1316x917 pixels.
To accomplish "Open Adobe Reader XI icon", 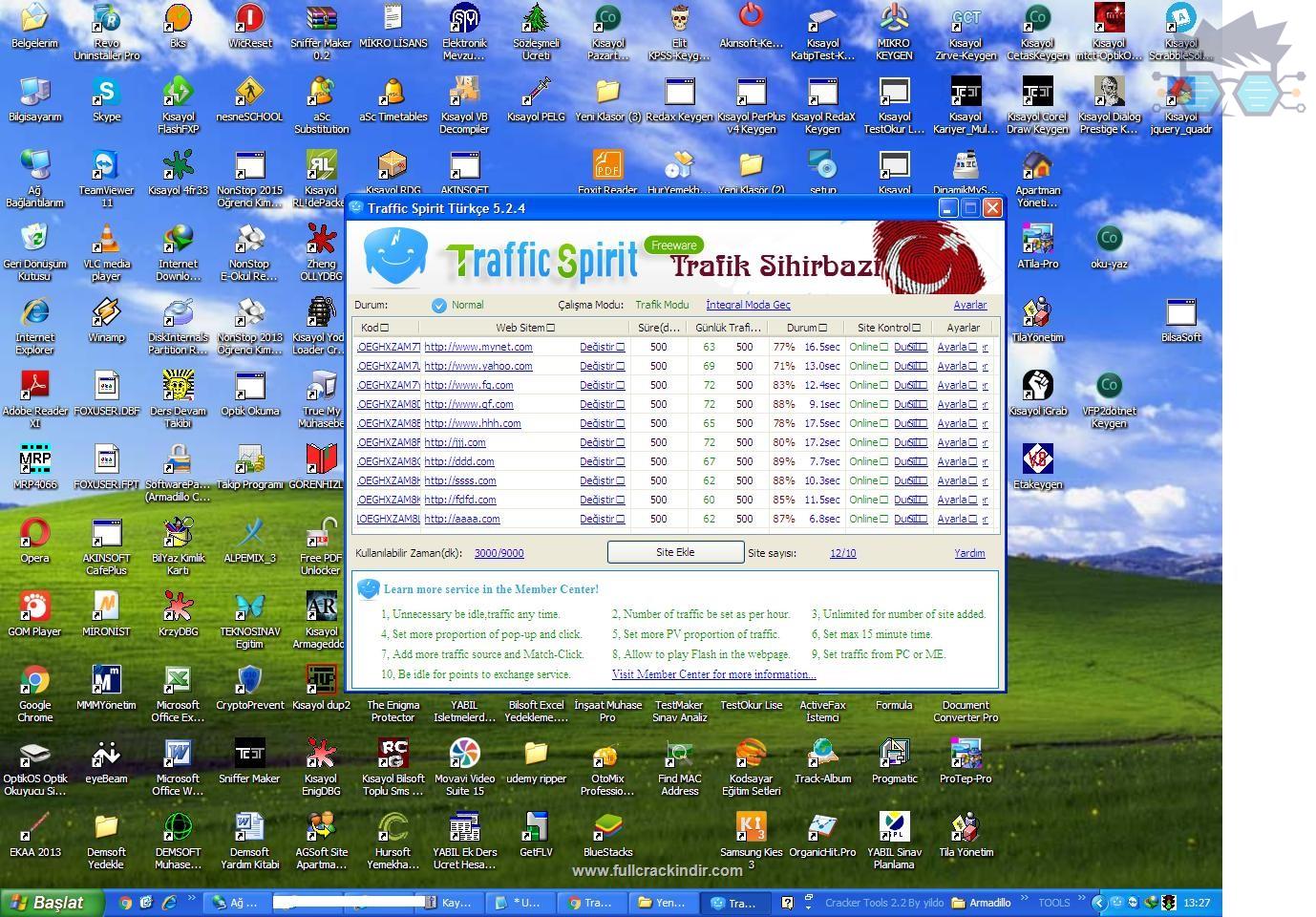I will (34, 398).
